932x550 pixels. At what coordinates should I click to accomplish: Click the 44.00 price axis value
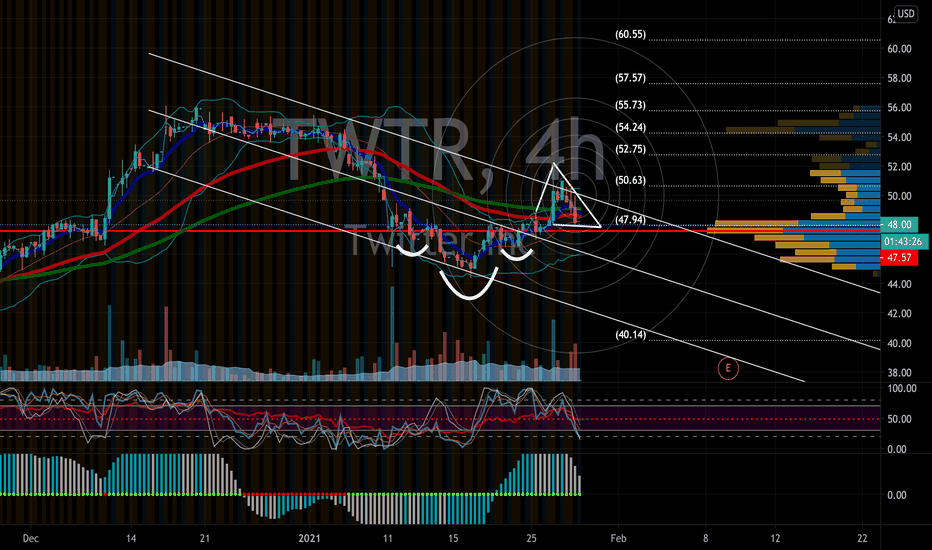[899, 284]
